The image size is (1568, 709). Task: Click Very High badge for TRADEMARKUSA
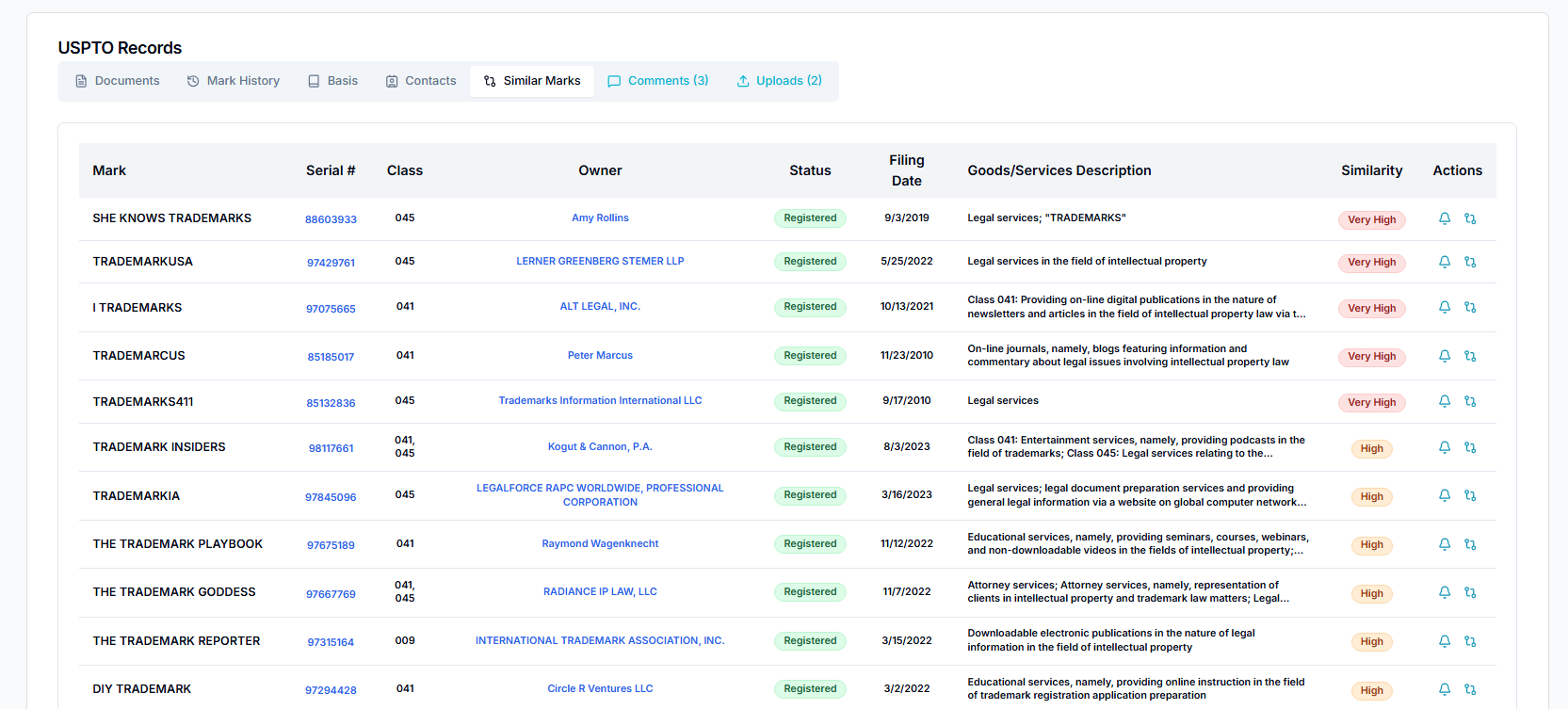point(1371,263)
